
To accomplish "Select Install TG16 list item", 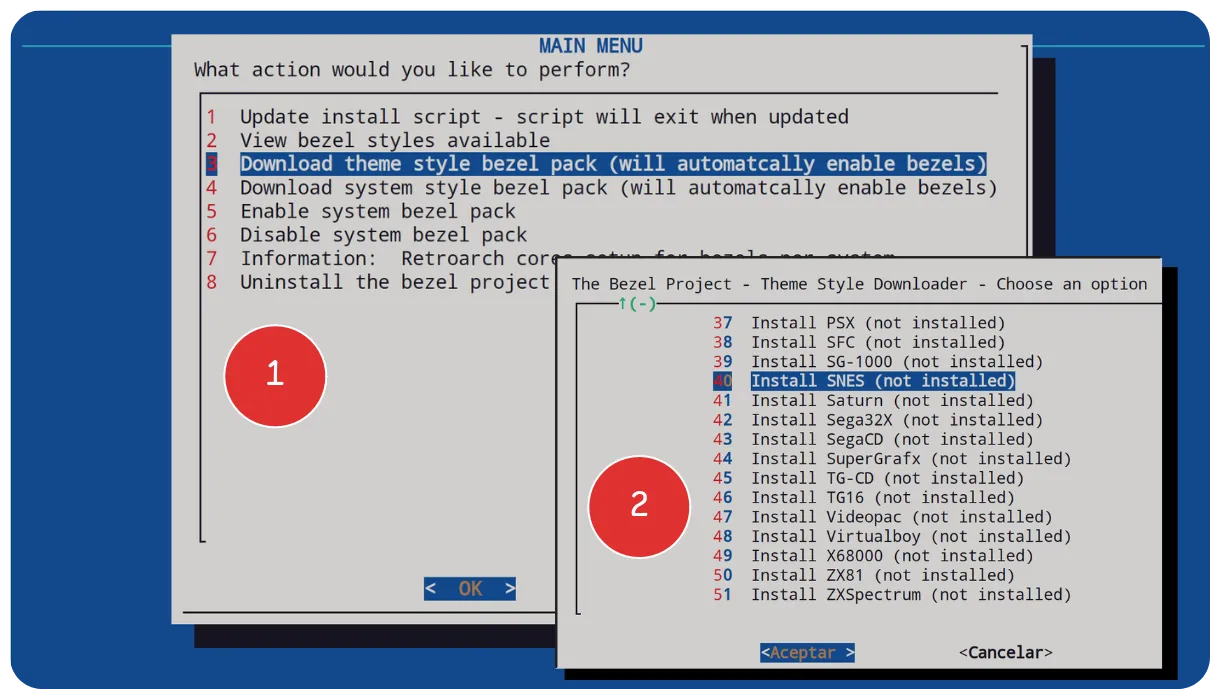I will [x=882, y=498].
